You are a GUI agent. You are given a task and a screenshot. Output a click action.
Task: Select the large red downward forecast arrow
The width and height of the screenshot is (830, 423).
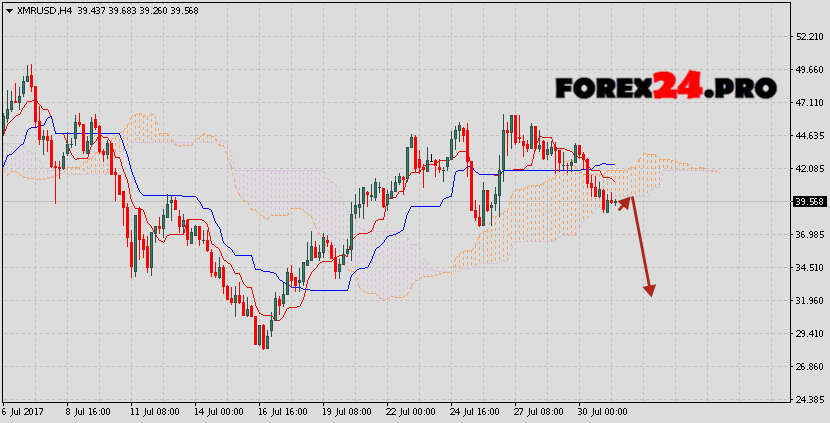pos(641,248)
